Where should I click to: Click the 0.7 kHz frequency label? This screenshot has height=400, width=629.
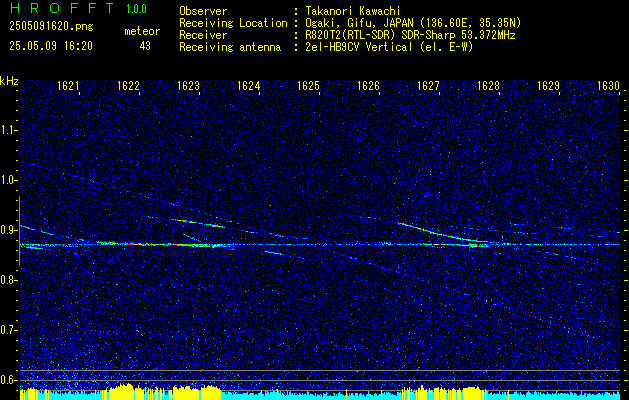click(x=8, y=330)
